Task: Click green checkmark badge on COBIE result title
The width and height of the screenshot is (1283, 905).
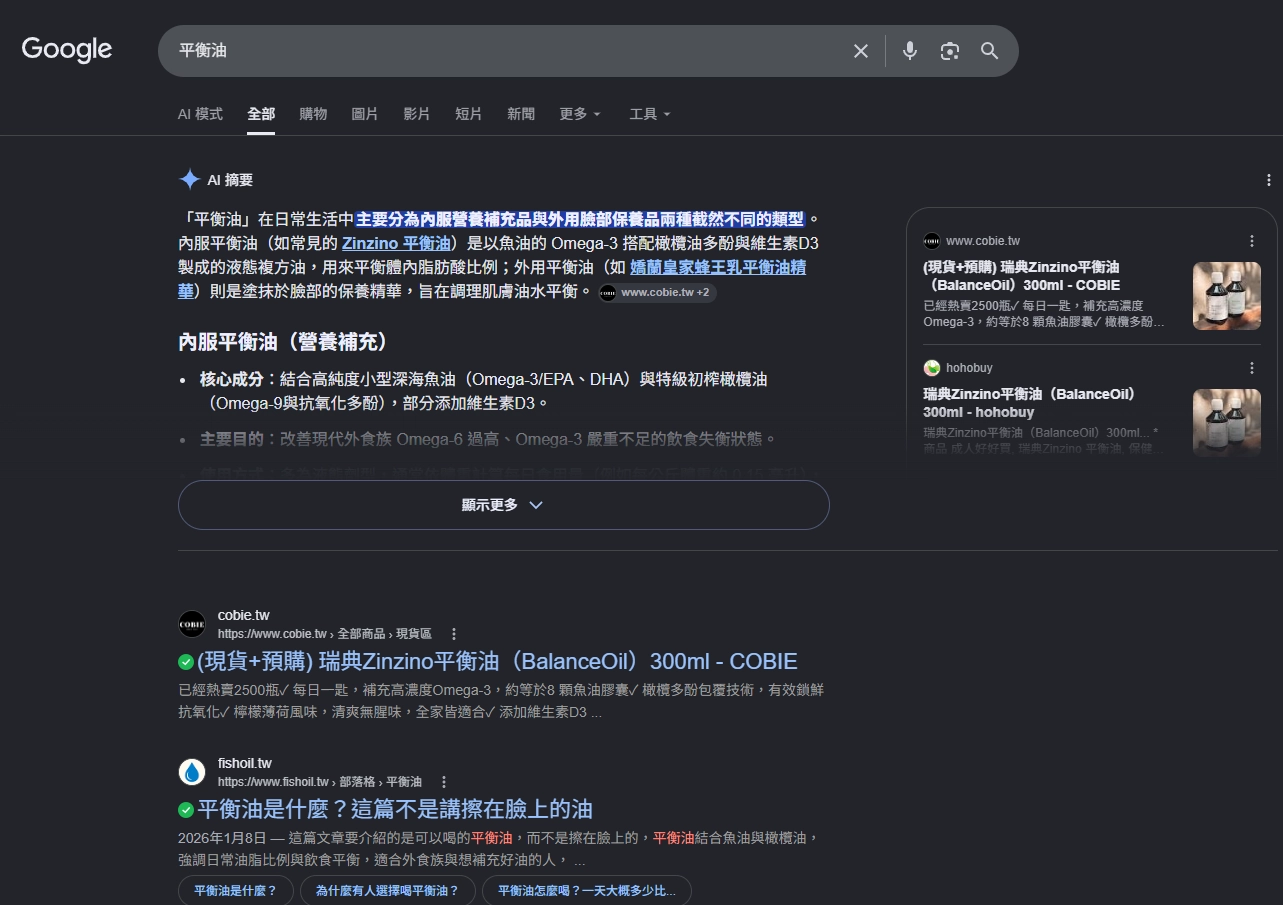Action: pos(186,662)
